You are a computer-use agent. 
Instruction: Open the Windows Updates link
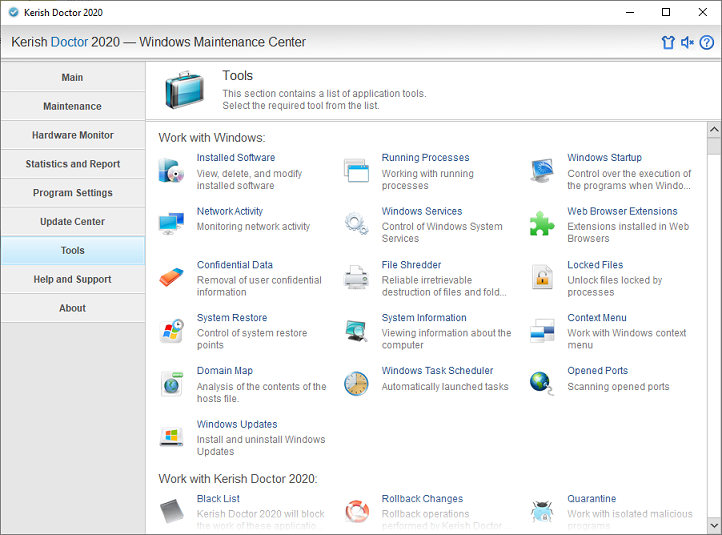coord(237,424)
